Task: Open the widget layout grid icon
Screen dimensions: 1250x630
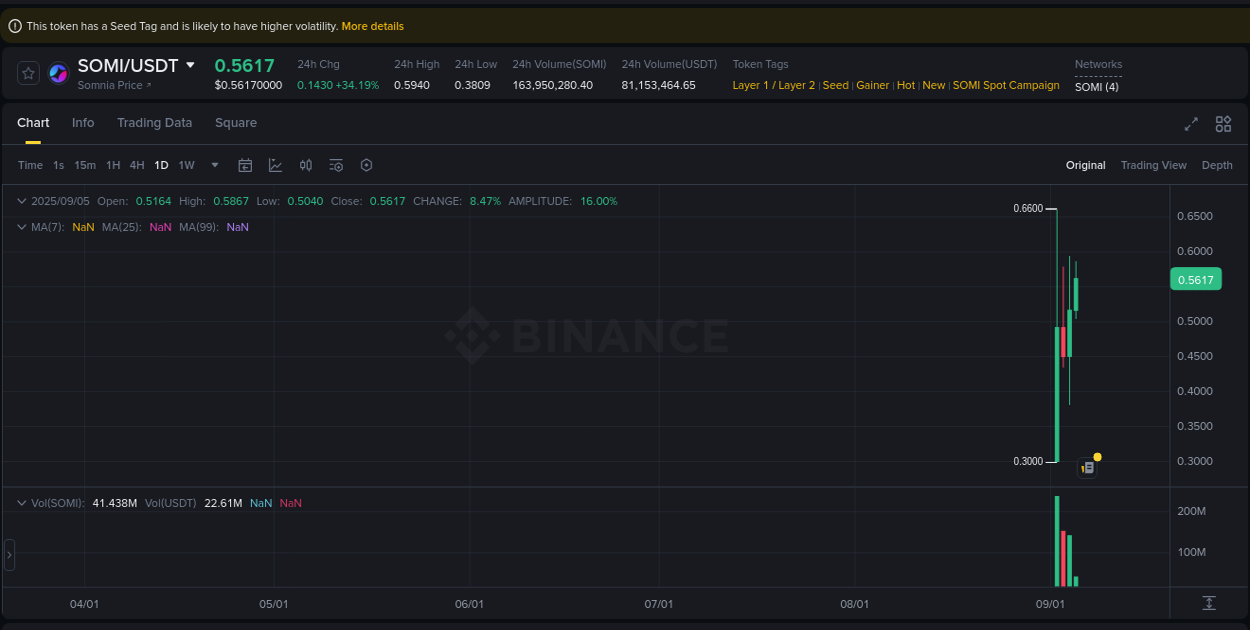Action: tap(1223, 124)
